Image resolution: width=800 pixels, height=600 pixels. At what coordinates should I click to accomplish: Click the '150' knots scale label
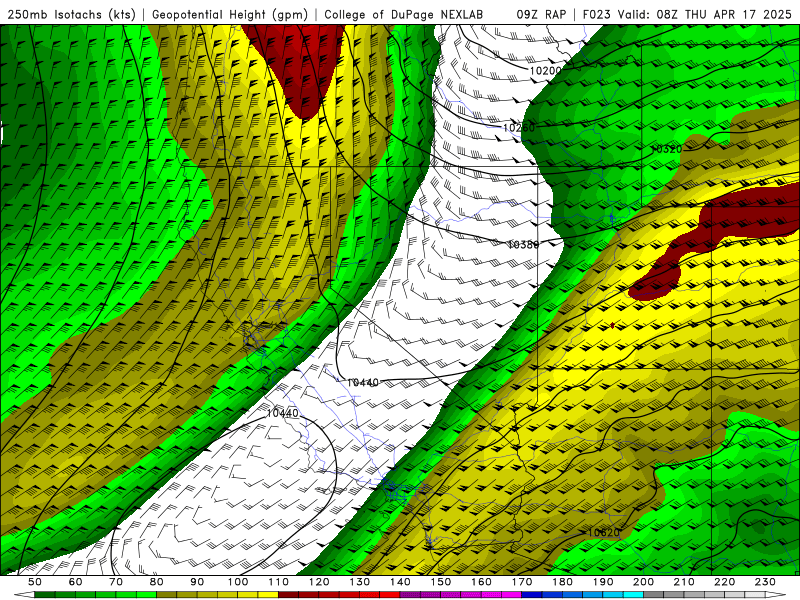click(x=440, y=582)
